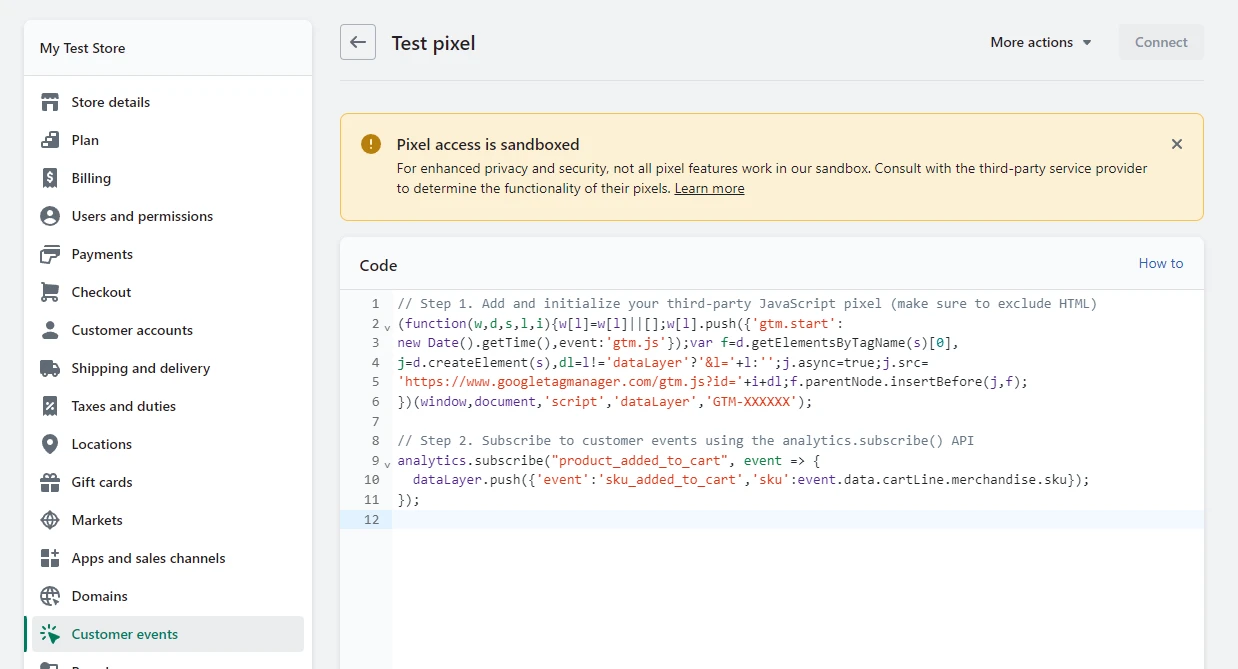The height and width of the screenshot is (669, 1238).
Task: Go to Shipping and delivery
Action: 168,368
